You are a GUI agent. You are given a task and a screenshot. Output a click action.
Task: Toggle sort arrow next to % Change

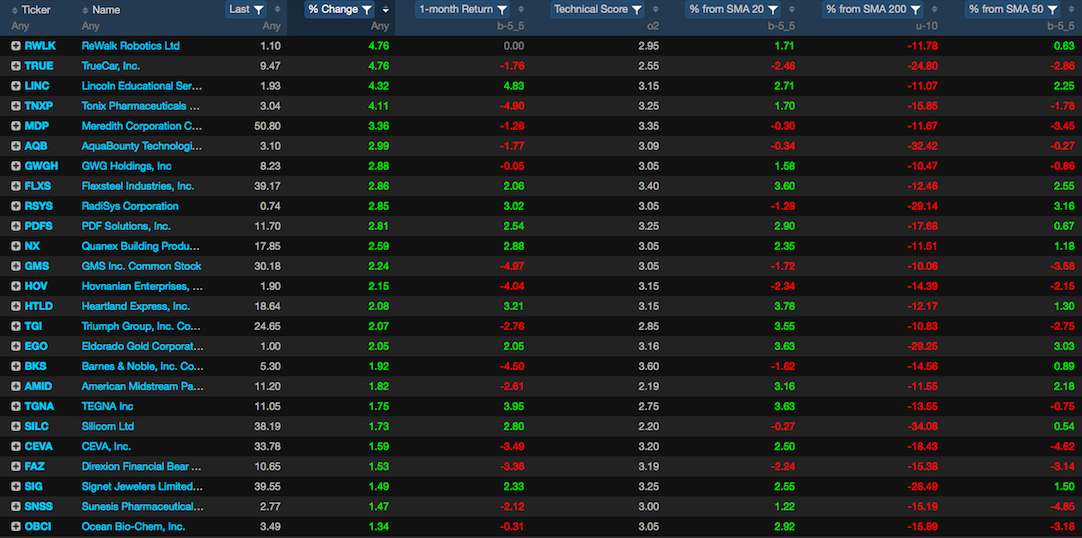tap(385, 10)
